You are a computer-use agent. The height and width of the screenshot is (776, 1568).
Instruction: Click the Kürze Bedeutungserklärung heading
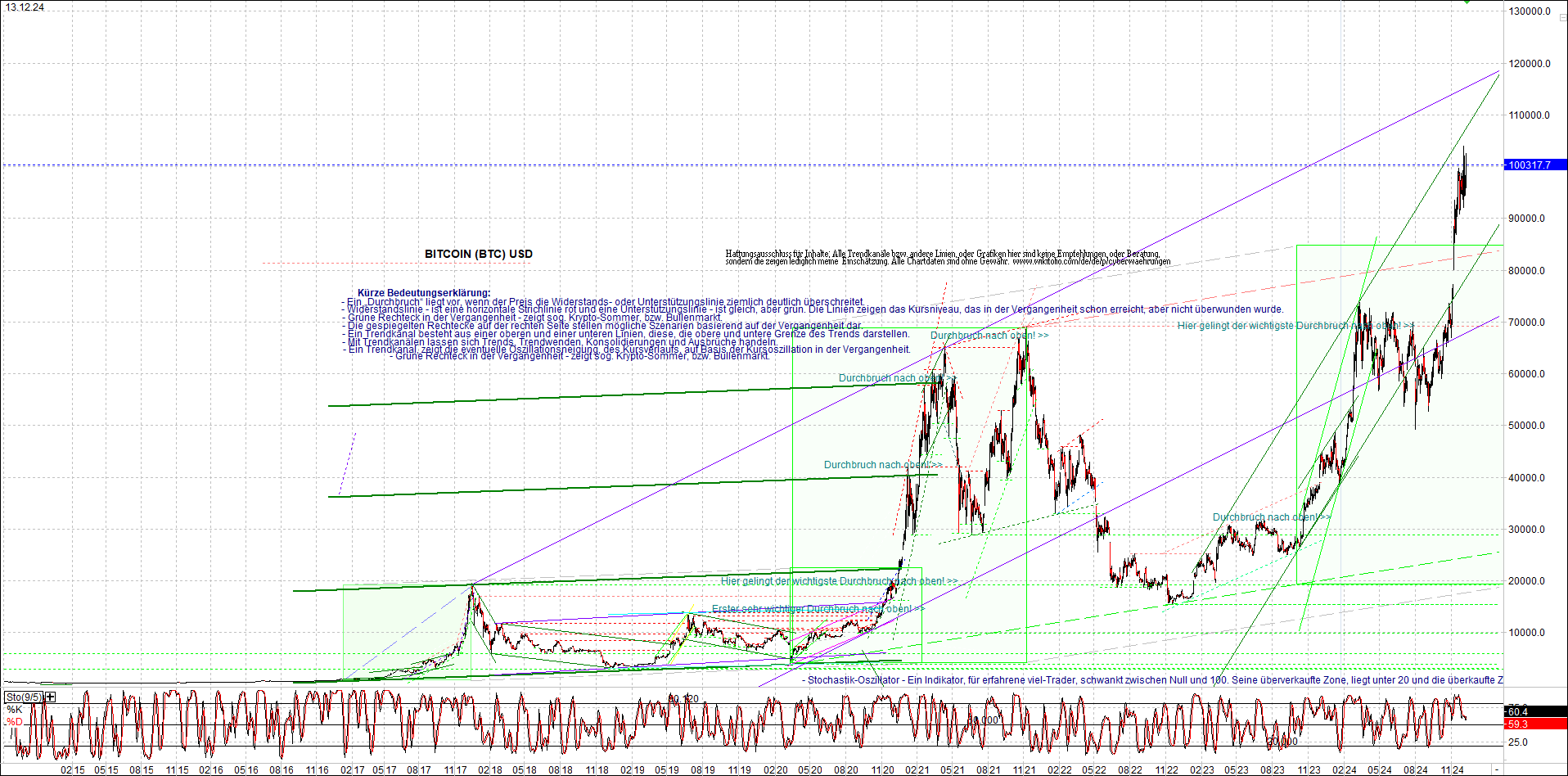[x=424, y=293]
